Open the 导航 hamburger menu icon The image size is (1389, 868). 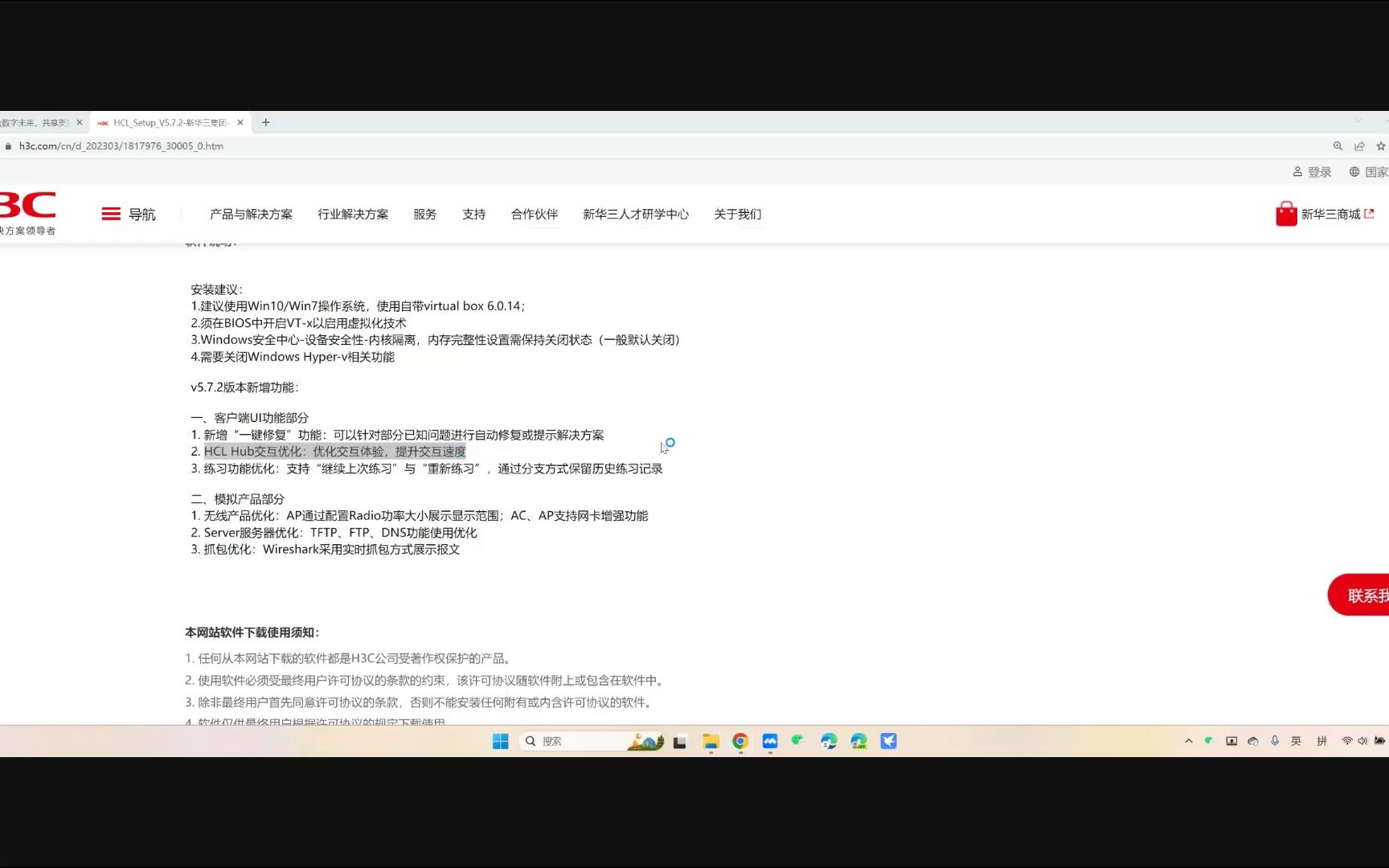point(111,214)
